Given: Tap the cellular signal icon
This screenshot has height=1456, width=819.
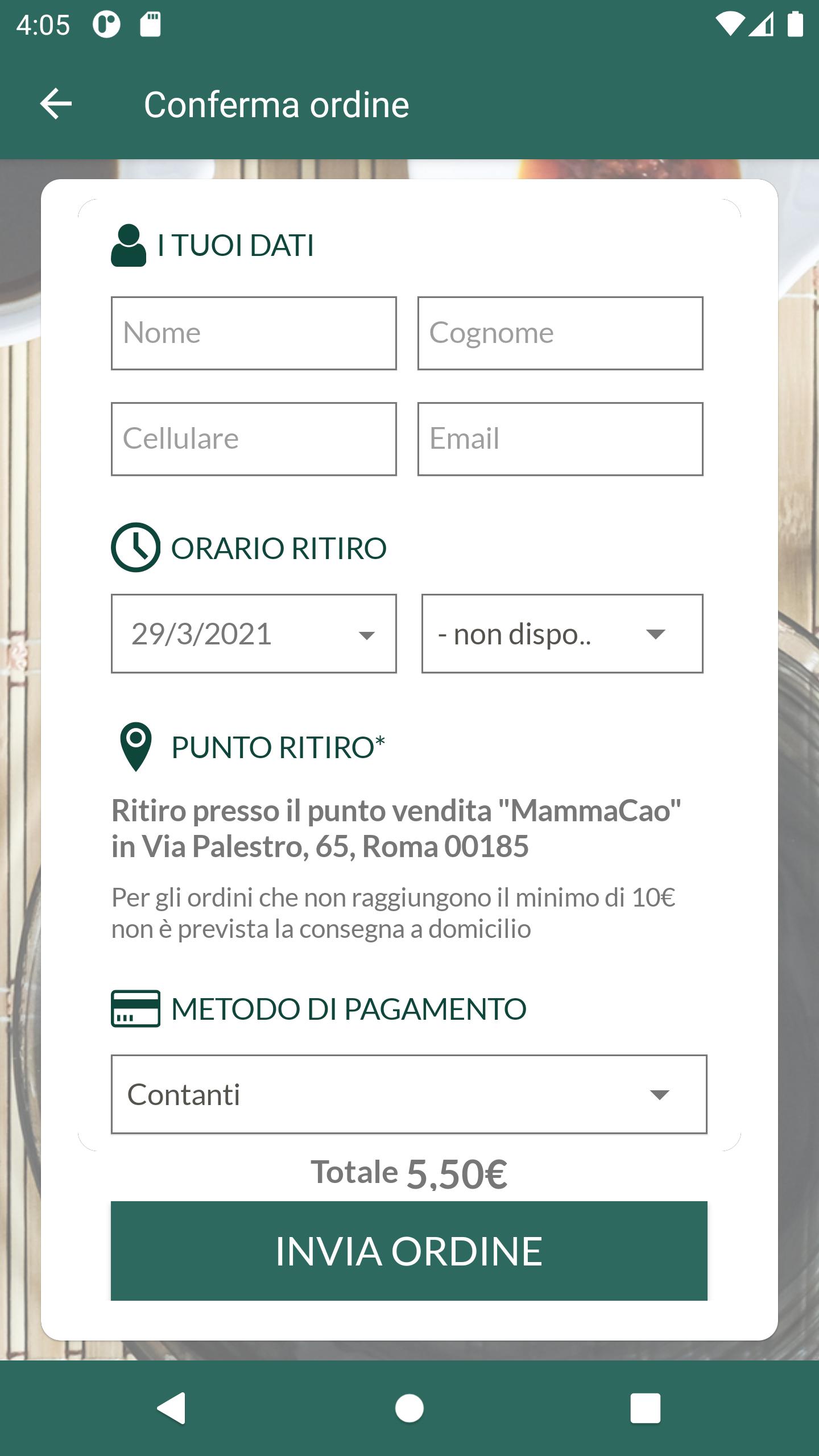Looking at the screenshot, I should [761, 25].
